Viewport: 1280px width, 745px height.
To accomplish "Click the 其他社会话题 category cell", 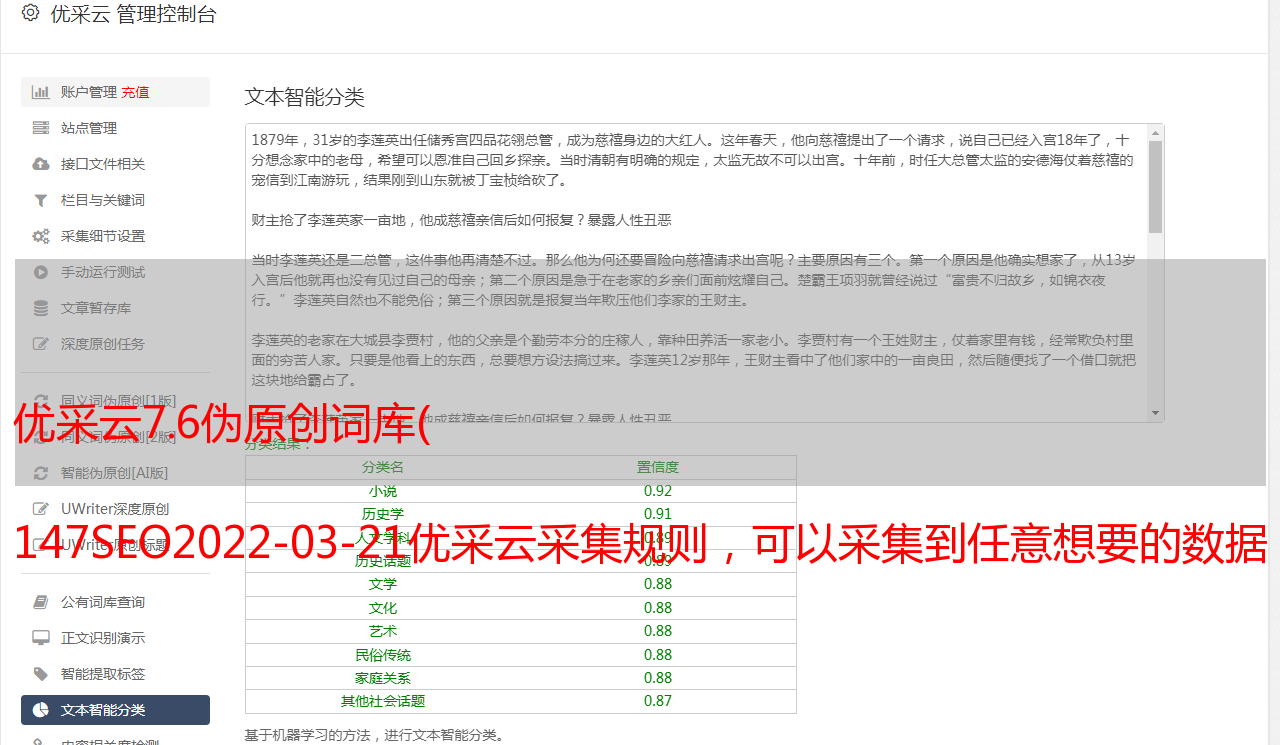I will pyautogui.click(x=383, y=701).
